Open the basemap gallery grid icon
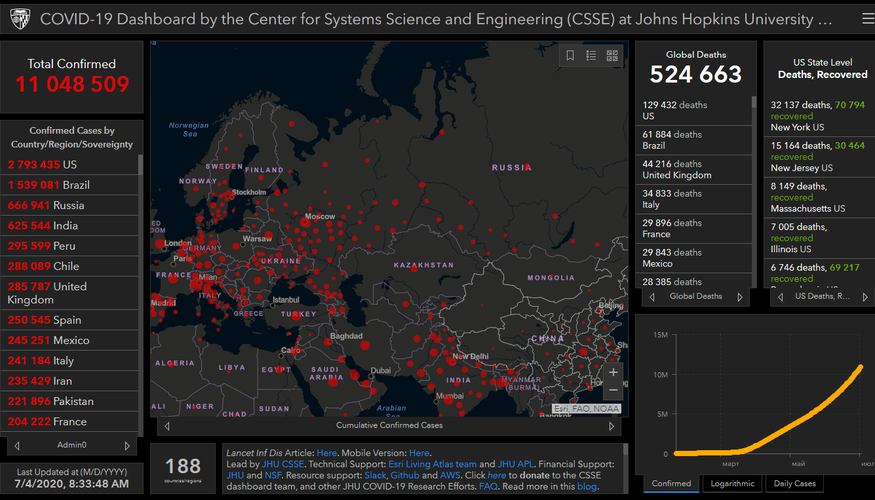Viewport: 875px width, 500px height. click(612, 56)
